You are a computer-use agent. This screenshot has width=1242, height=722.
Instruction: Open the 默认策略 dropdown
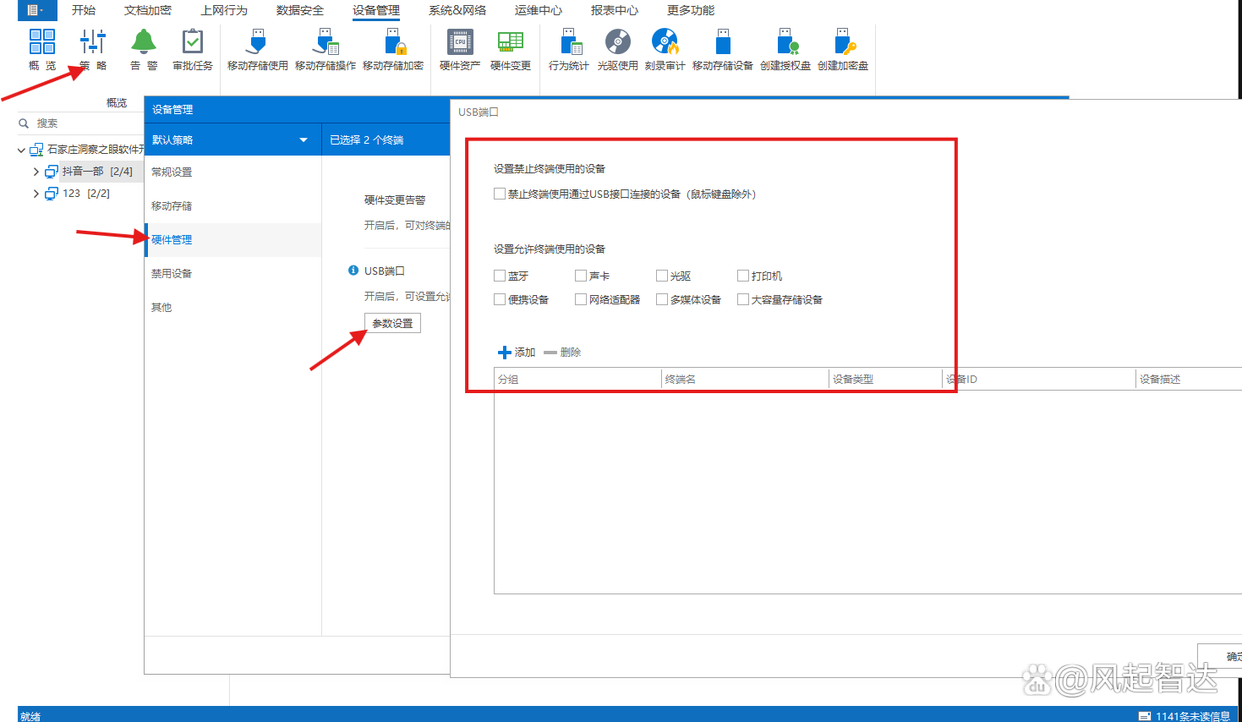pyautogui.click(x=232, y=140)
